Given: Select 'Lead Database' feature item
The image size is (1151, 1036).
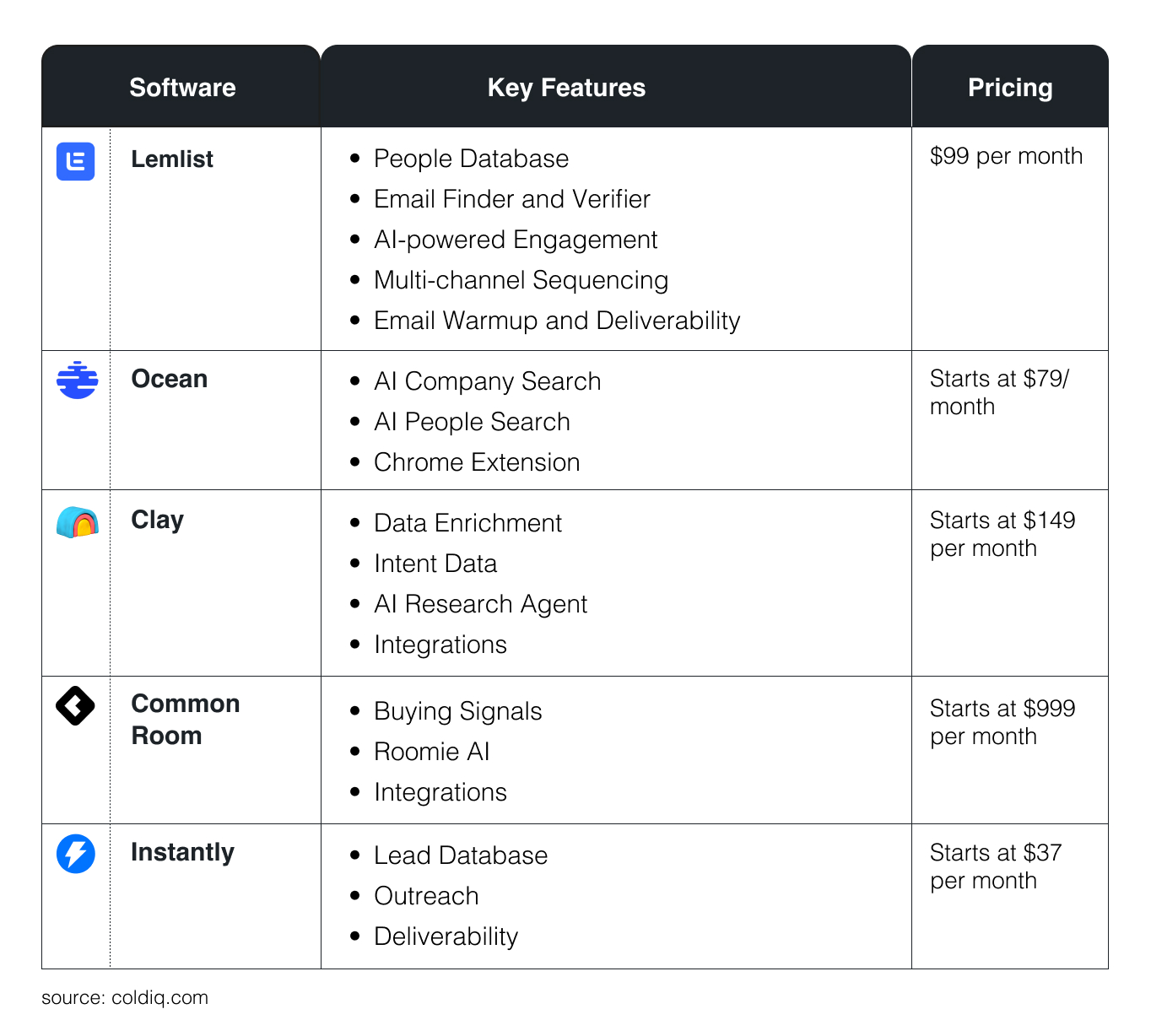Looking at the screenshot, I should [461, 855].
